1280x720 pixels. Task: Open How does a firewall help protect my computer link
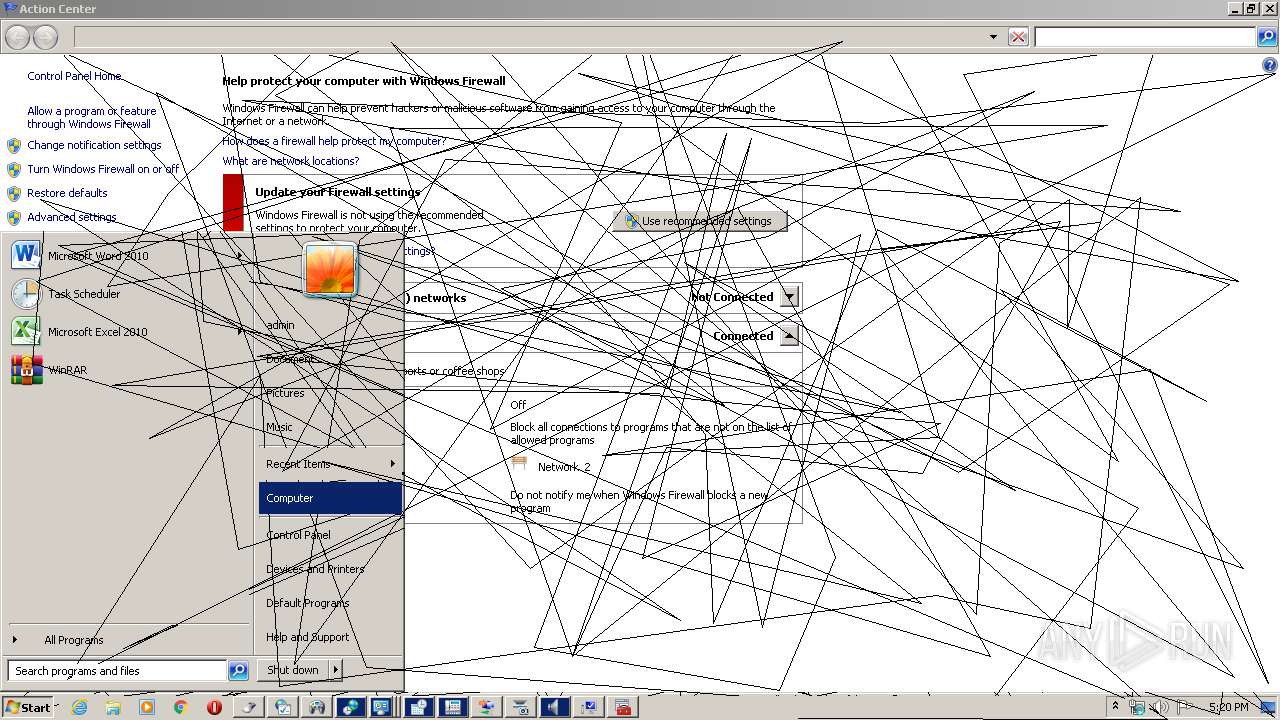tap(334, 141)
